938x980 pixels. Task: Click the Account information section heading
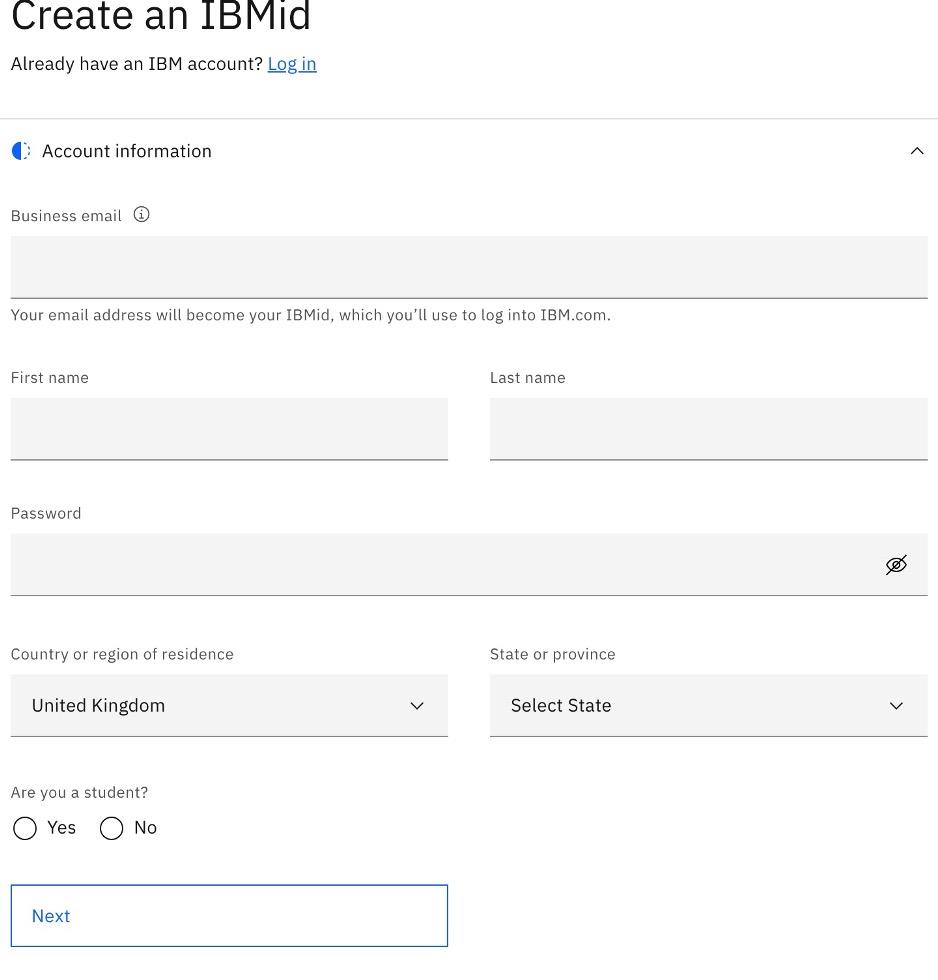(x=127, y=151)
